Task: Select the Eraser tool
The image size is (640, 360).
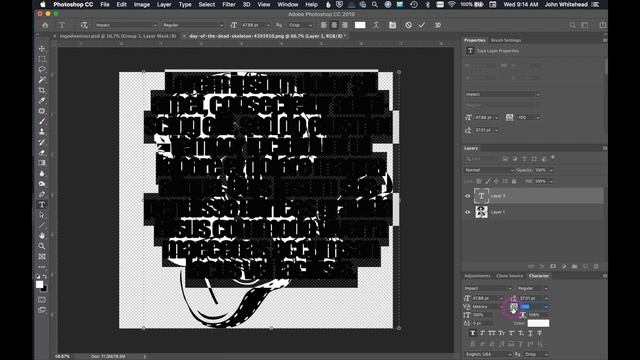Action: tap(42, 153)
